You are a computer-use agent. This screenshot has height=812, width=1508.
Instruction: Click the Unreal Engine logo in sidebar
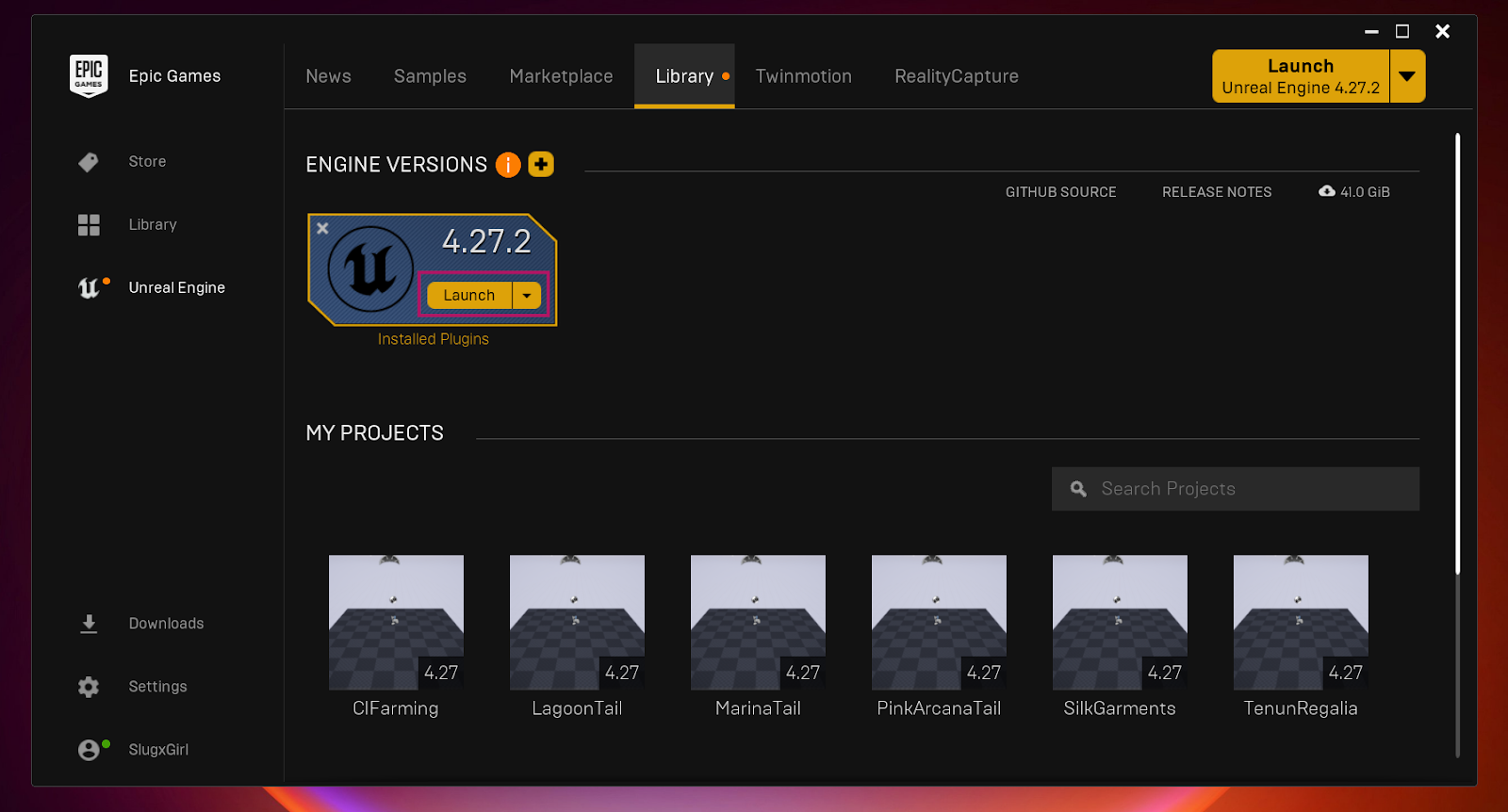pos(89,287)
